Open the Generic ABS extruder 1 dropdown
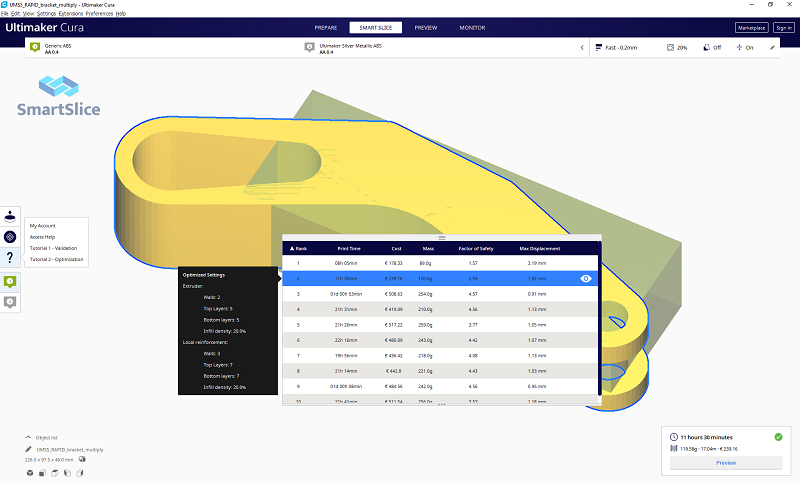 tap(164, 47)
